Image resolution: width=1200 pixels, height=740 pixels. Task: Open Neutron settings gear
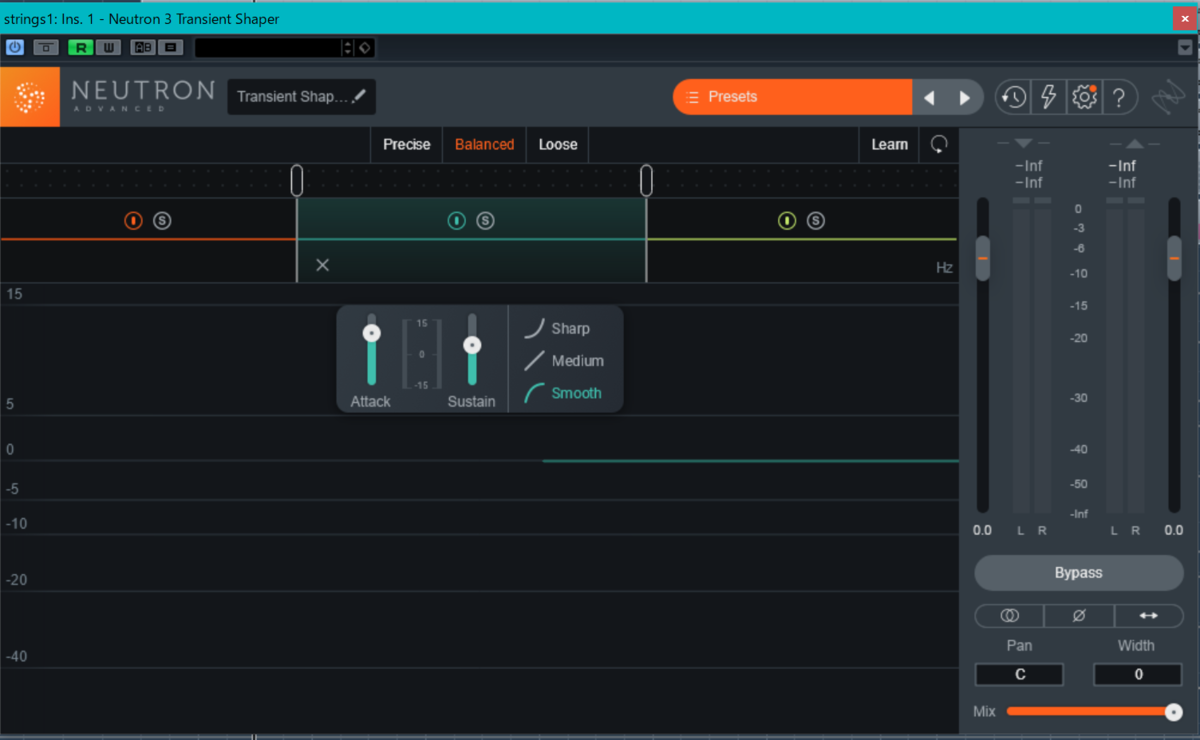1084,97
